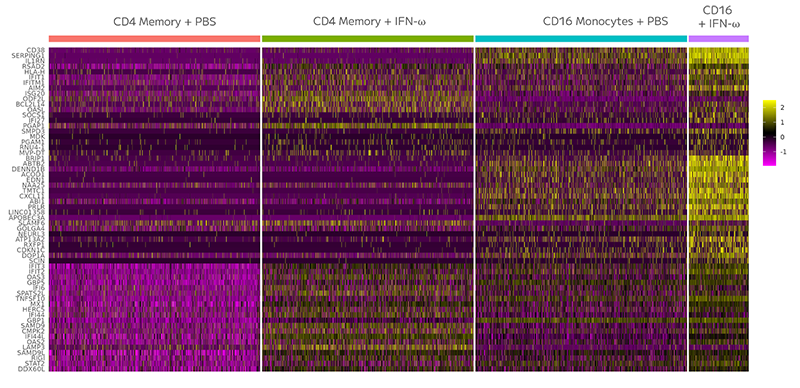
Task: Click the cyan CD16 Monocytes + PBS color bar
Action: [x=581, y=39]
